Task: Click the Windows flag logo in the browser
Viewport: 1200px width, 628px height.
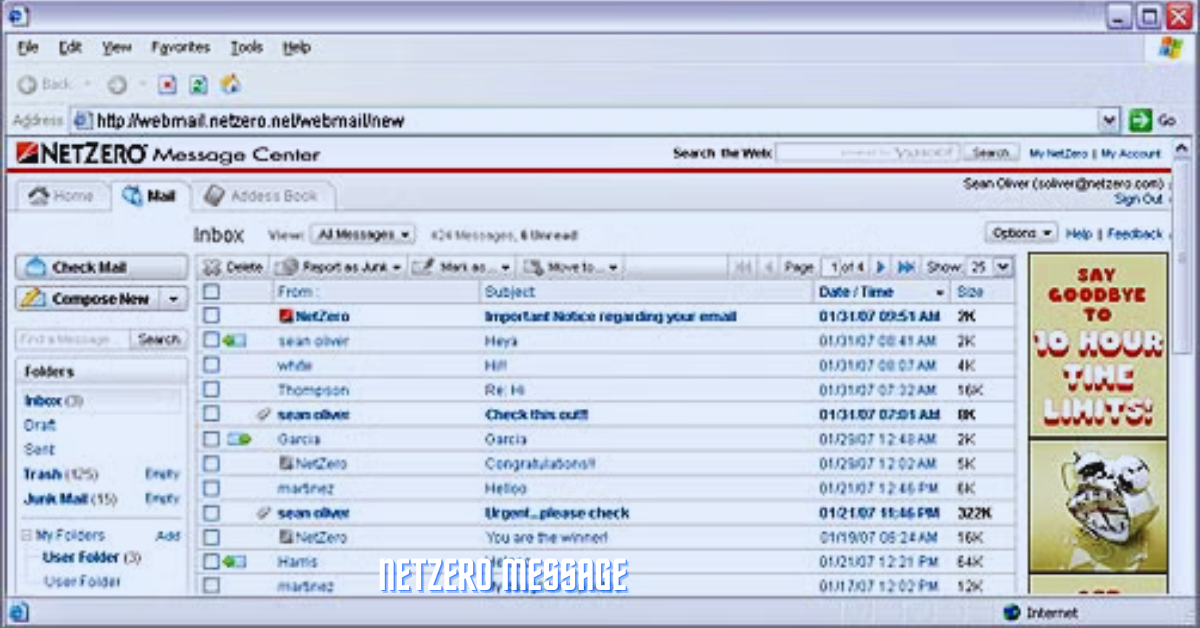Action: [x=1171, y=47]
